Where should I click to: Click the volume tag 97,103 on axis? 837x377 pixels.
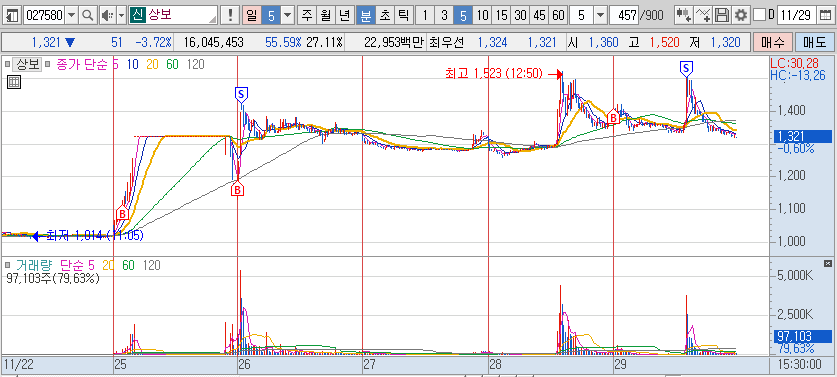coord(802,336)
